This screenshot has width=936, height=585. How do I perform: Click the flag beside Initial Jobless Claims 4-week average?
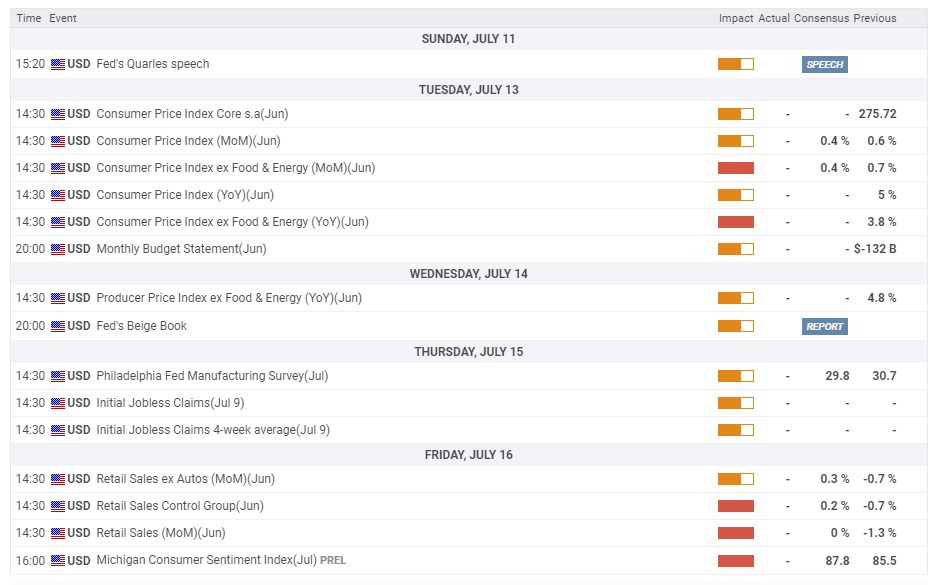click(58, 430)
